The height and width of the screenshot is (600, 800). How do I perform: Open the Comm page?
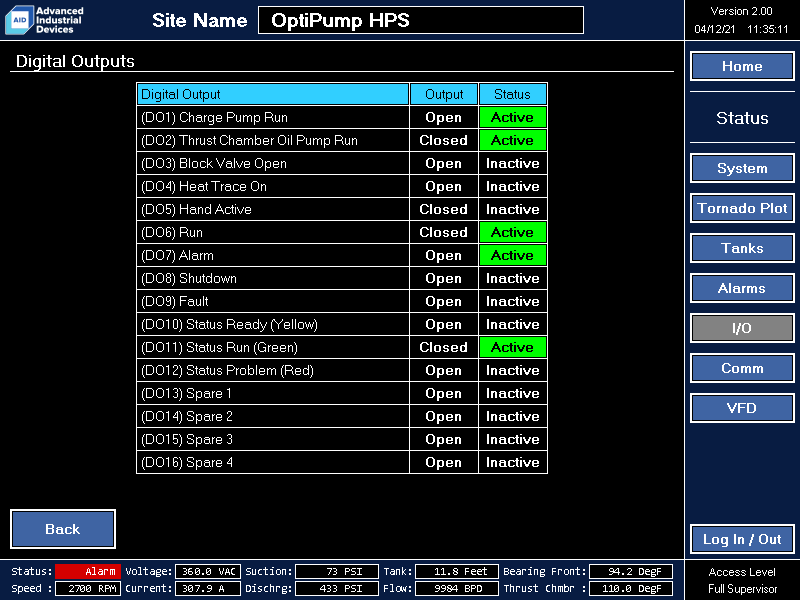coord(742,368)
